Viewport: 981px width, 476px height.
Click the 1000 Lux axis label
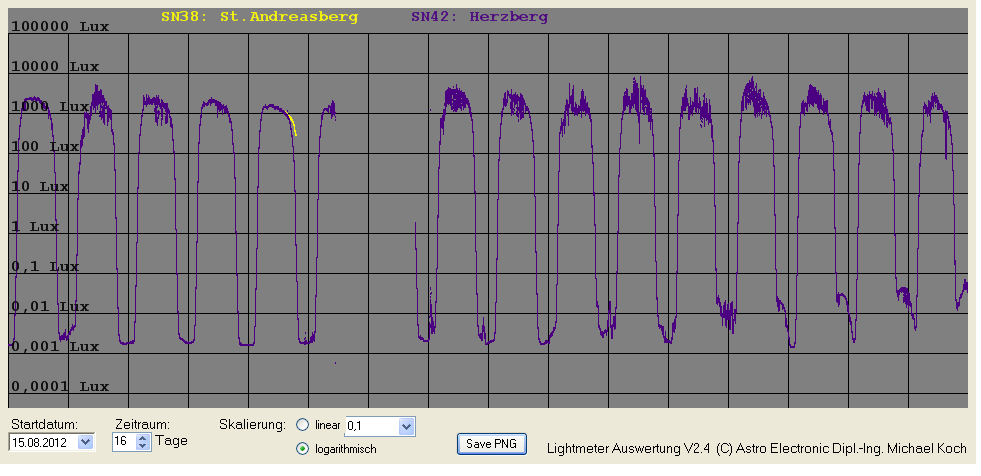click(50, 107)
